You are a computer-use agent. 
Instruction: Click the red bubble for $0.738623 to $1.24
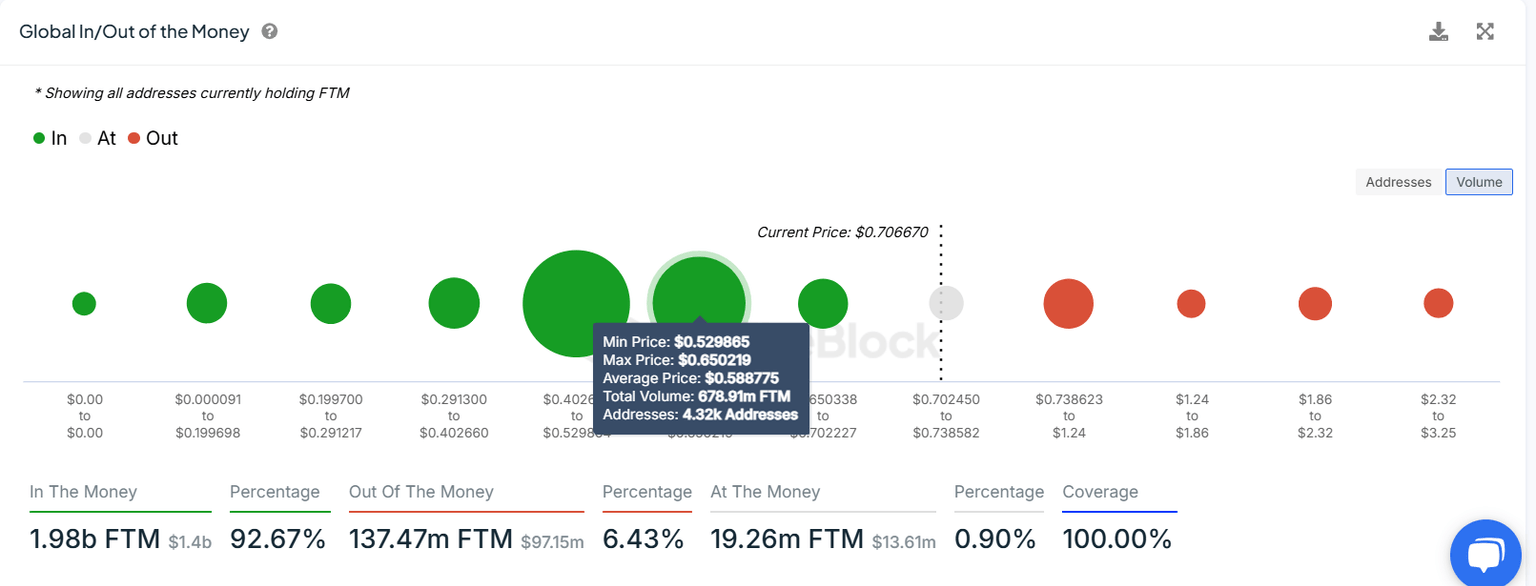coord(1068,302)
